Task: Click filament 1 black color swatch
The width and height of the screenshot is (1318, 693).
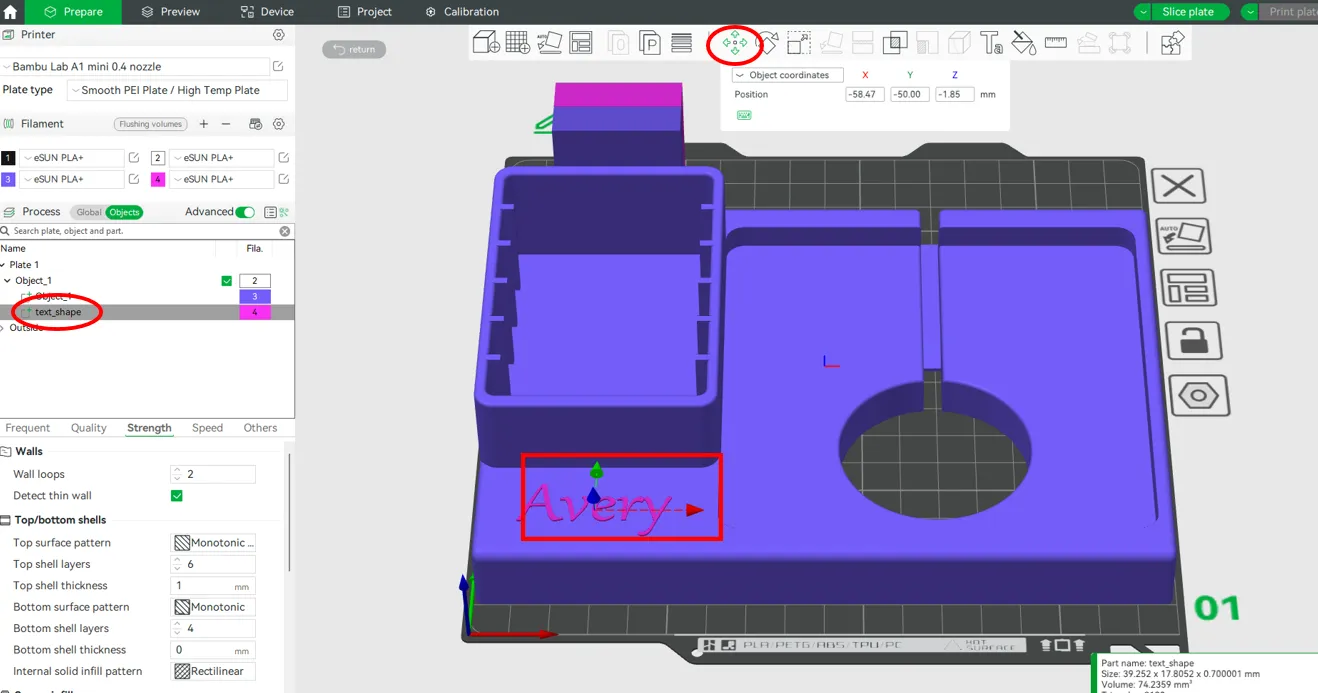Action: (8, 158)
